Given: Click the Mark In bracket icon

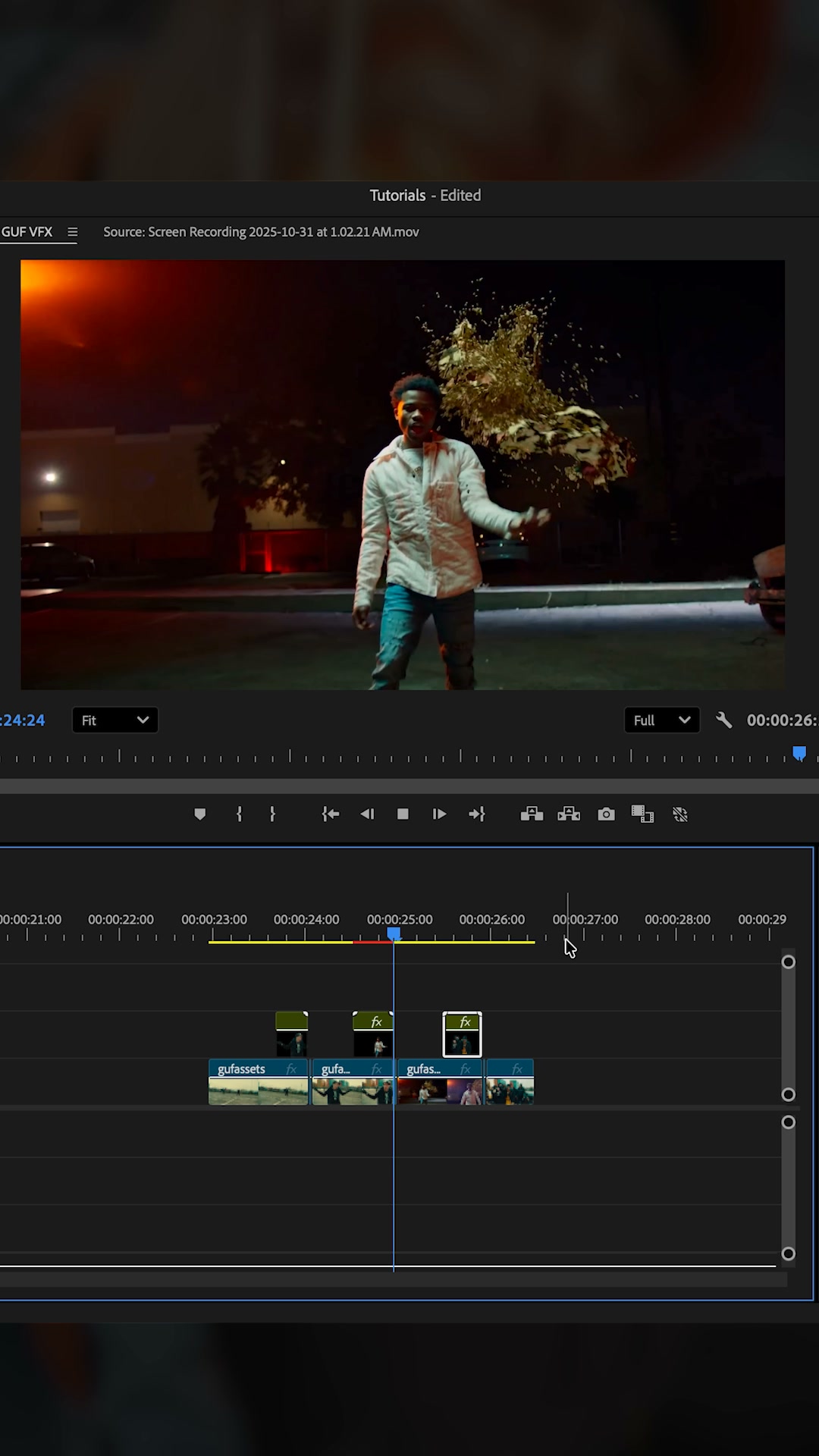Looking at the screenshot, I should (x=239, y=814).
